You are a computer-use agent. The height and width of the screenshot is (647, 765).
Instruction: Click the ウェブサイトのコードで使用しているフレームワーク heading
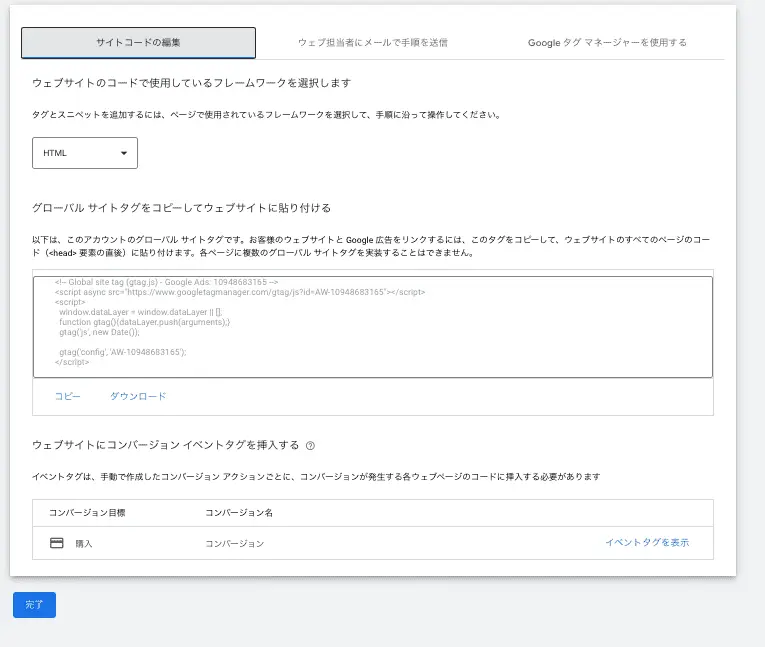[191, 83]
